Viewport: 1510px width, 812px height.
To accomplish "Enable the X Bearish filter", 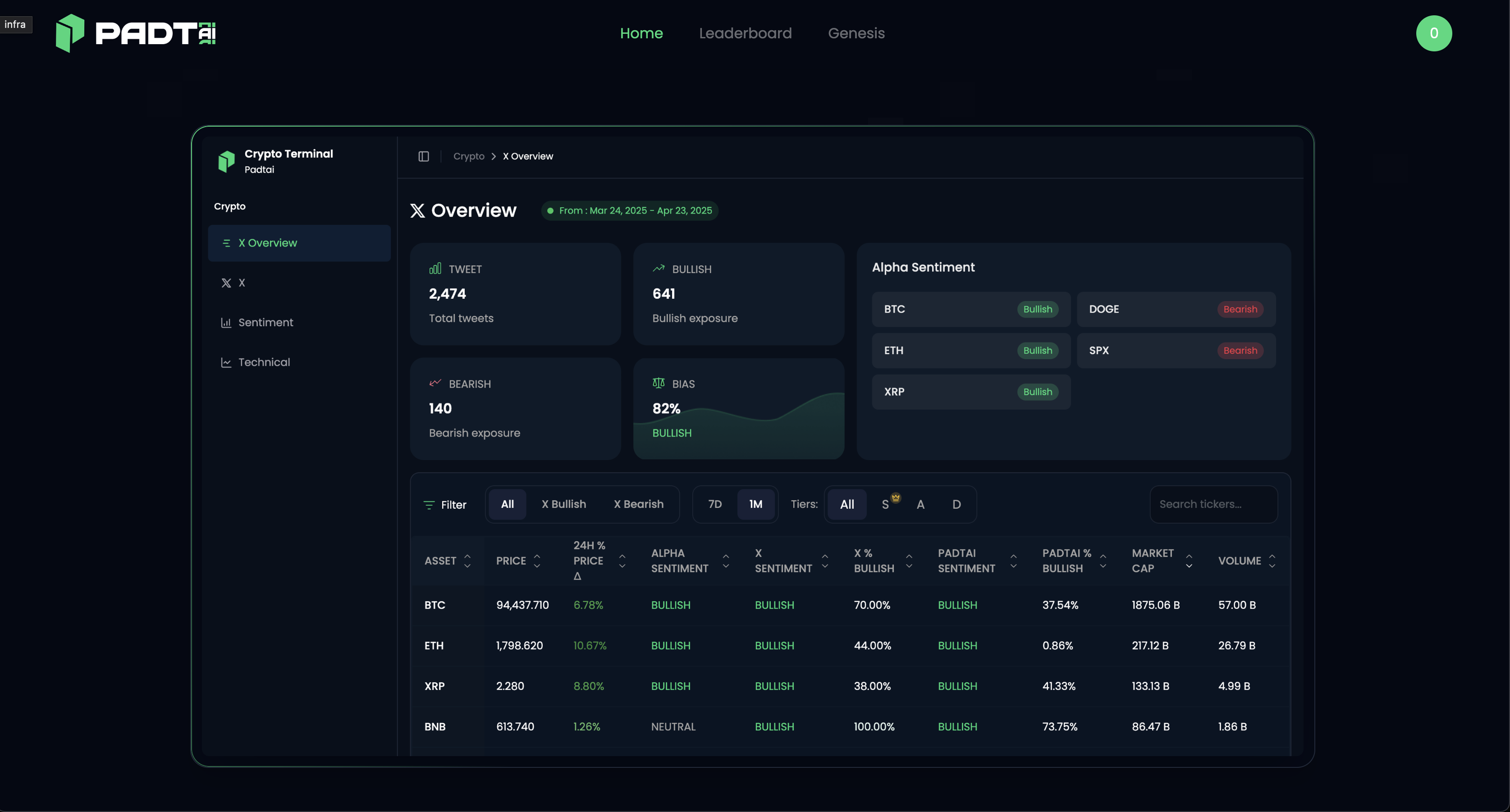I will point(638,504).
